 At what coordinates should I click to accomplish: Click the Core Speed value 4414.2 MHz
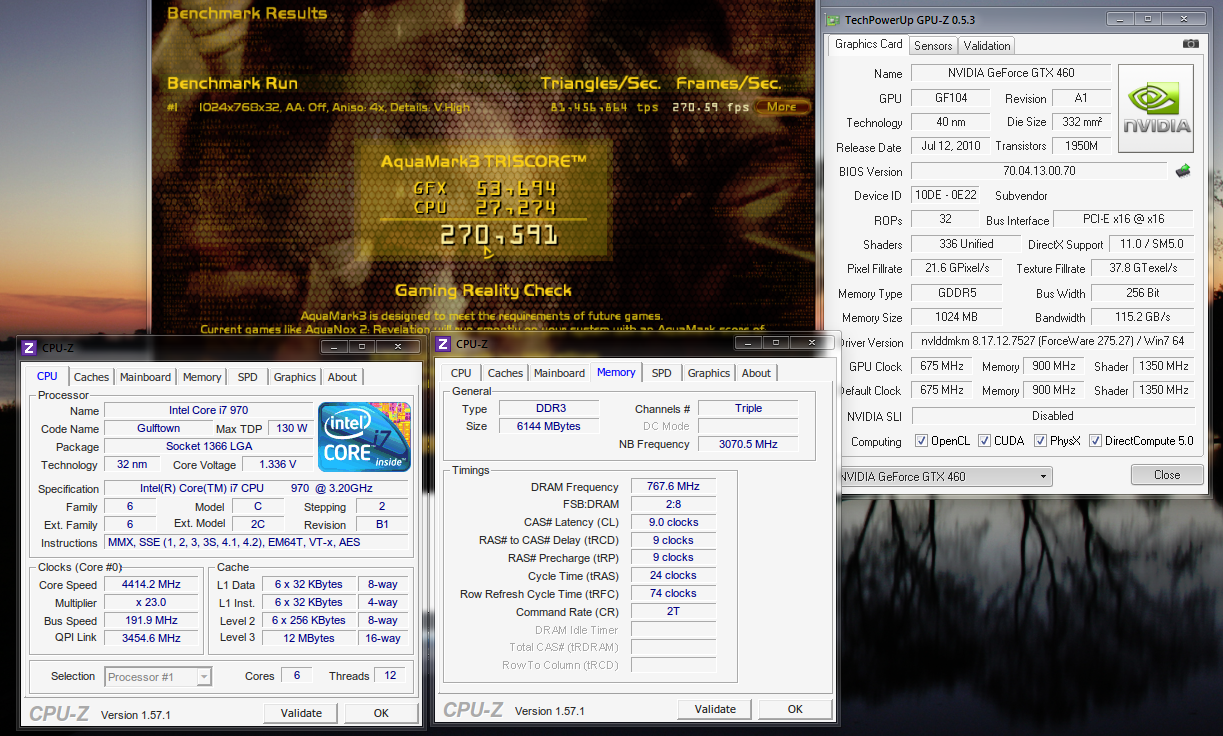[x=152, y=585]
